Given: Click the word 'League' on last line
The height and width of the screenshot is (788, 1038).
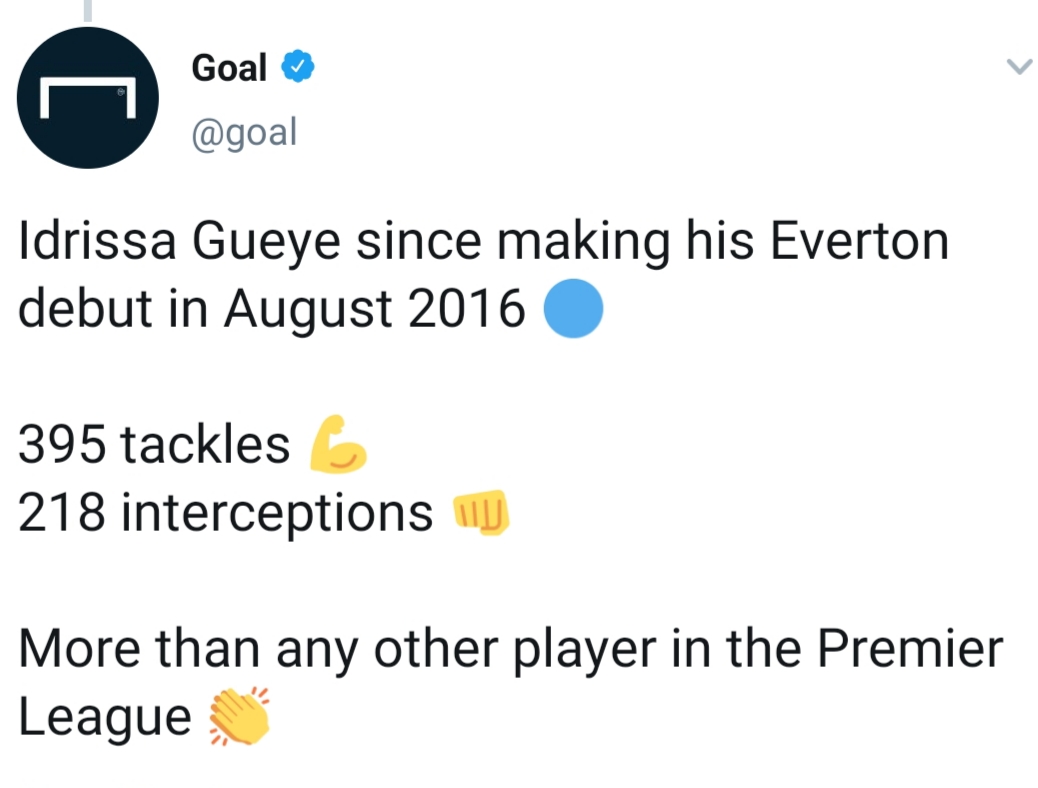Looking at the screenshot, I should (105, 718).
